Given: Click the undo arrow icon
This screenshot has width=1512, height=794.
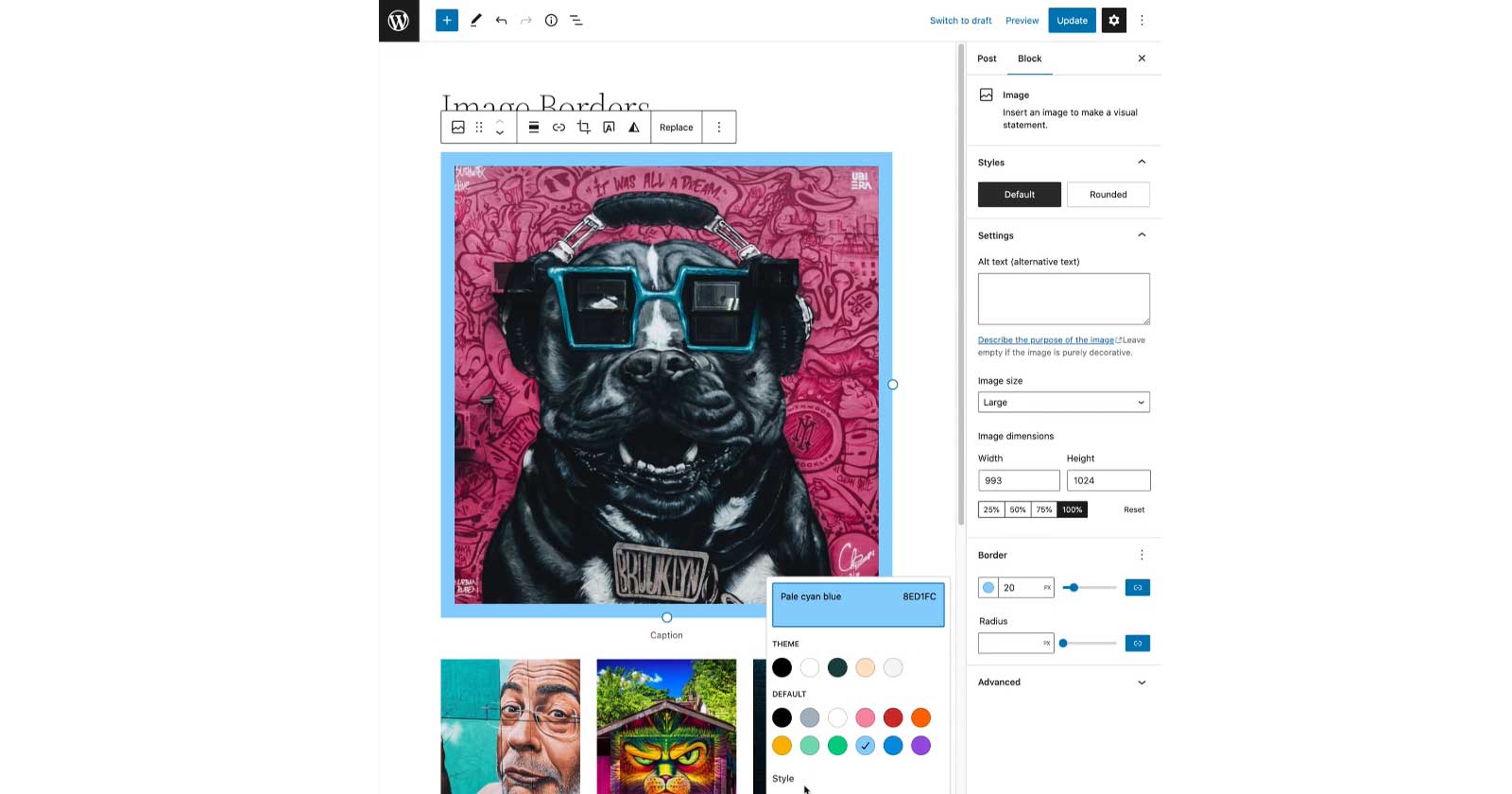Looking at the screenshot, I should pos(501,20).
